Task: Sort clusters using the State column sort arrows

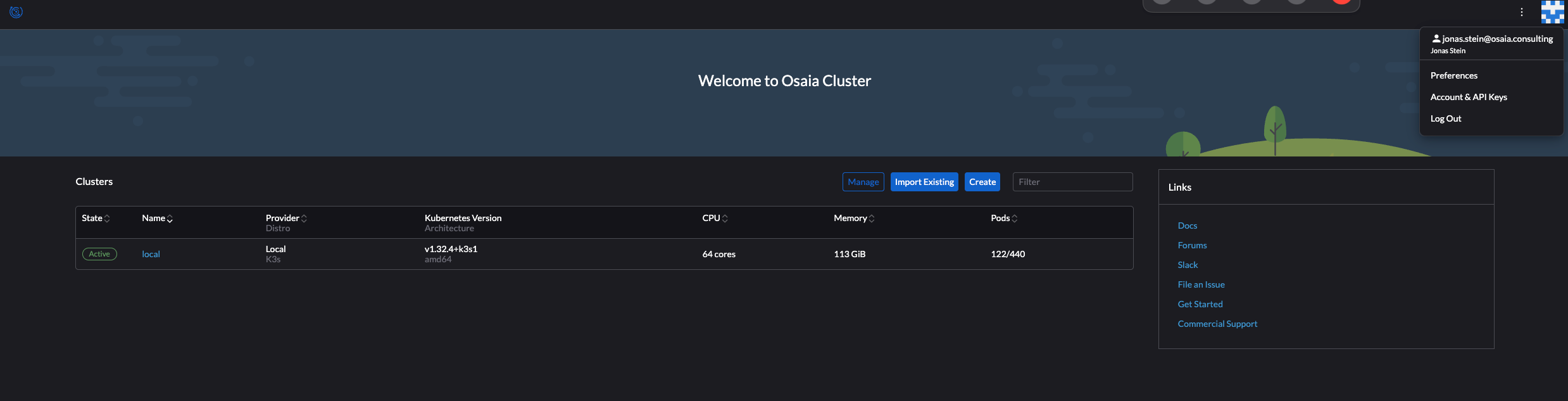Action: [107, 219]
